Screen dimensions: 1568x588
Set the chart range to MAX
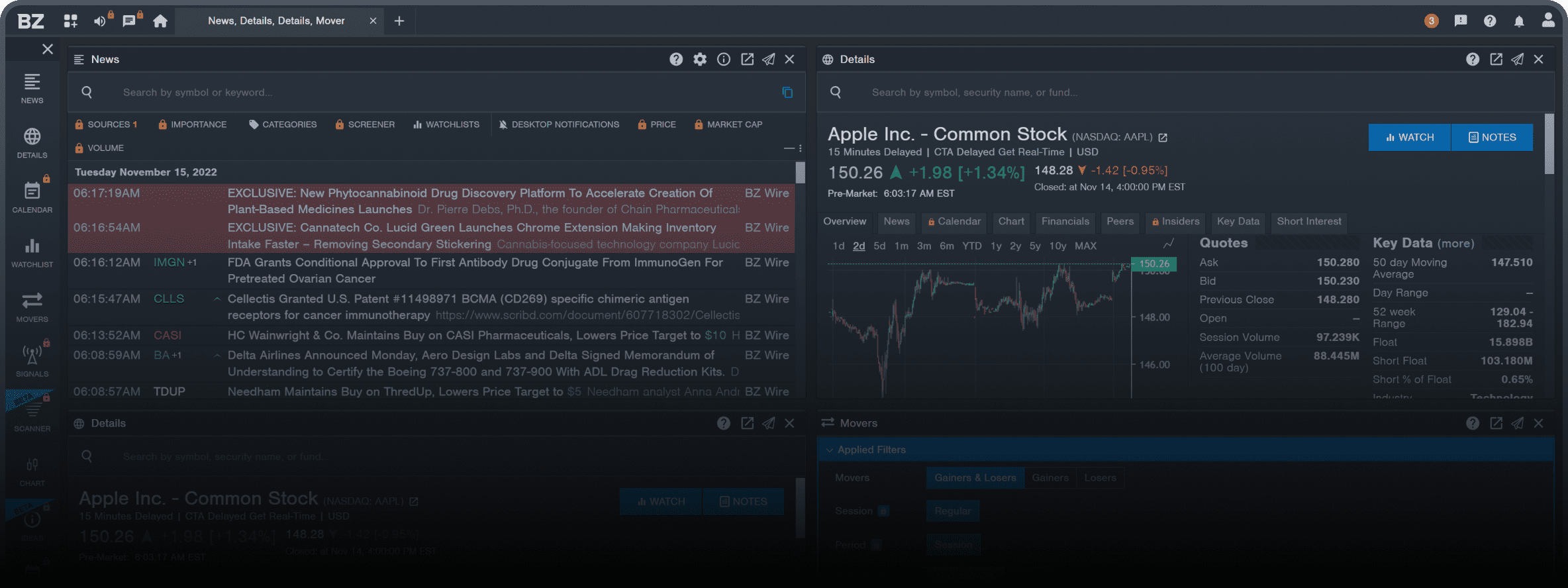(1086, 246)
